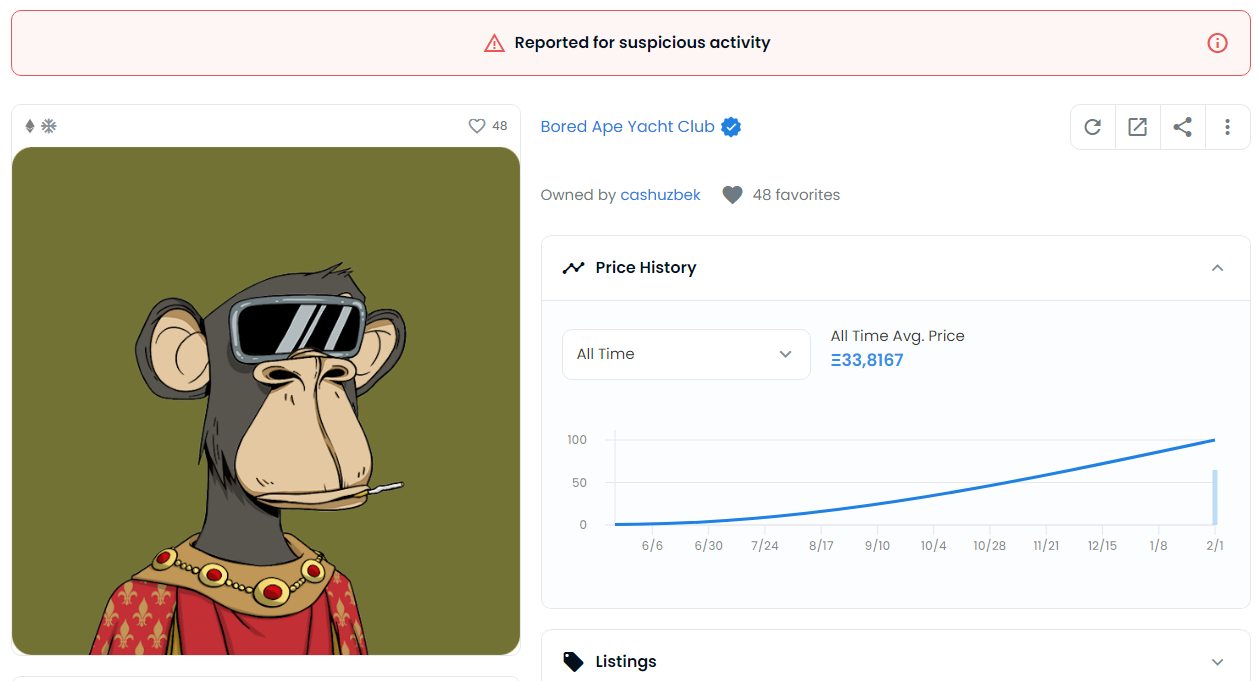Click the red warning triangle icon
The width and height of the screenshot is (1258, 681).
coord(494,43)
